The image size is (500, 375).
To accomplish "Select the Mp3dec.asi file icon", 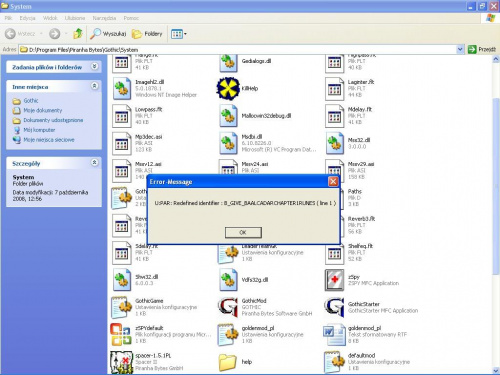I will coord(121,143).
